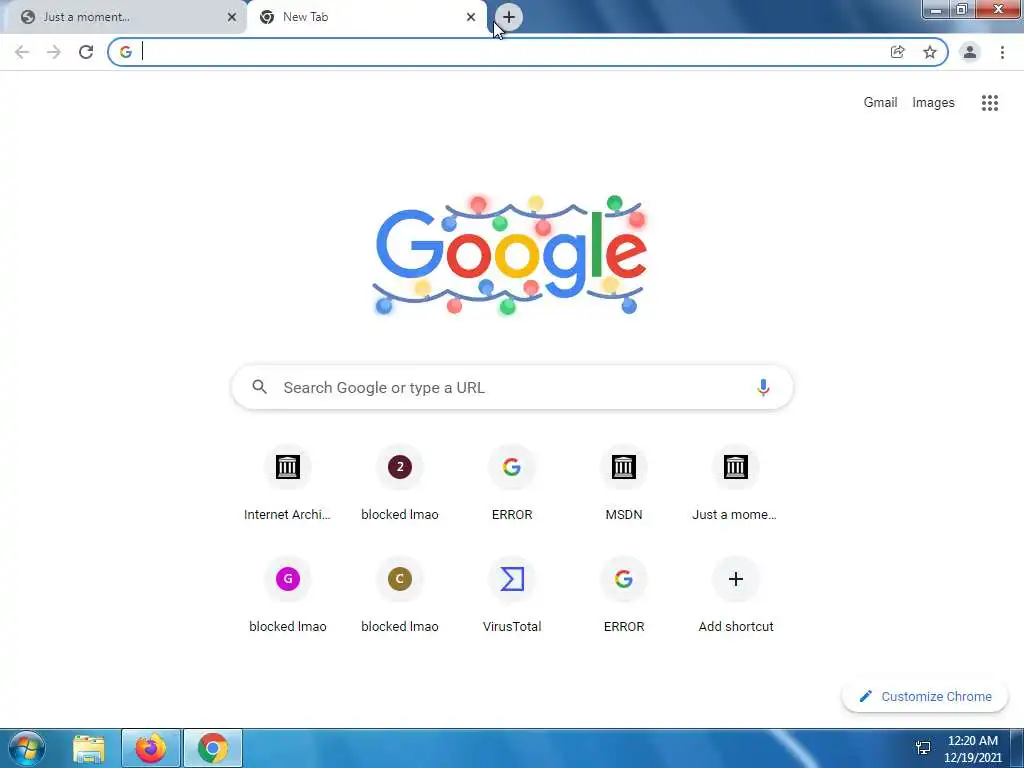The width and height of the screenshot is (1024, 768).
Task: Open the Gmail link
Action: [x=880, y=103]
